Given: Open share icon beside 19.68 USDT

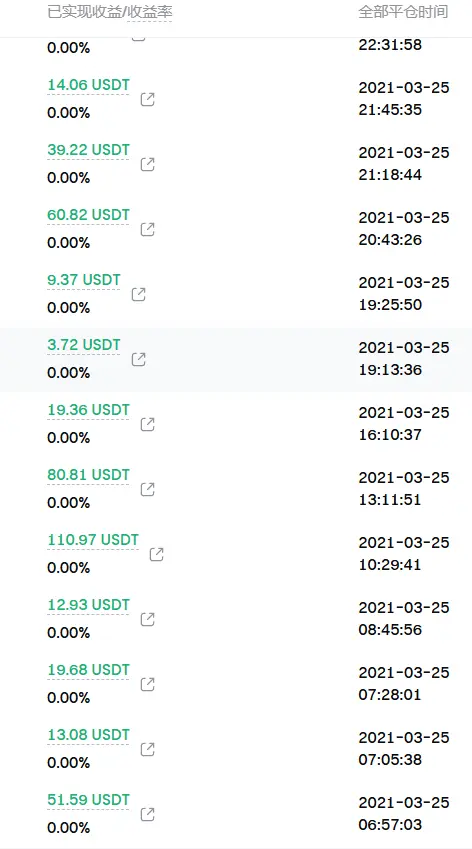Looking at the screenshot, I should 147,684.
